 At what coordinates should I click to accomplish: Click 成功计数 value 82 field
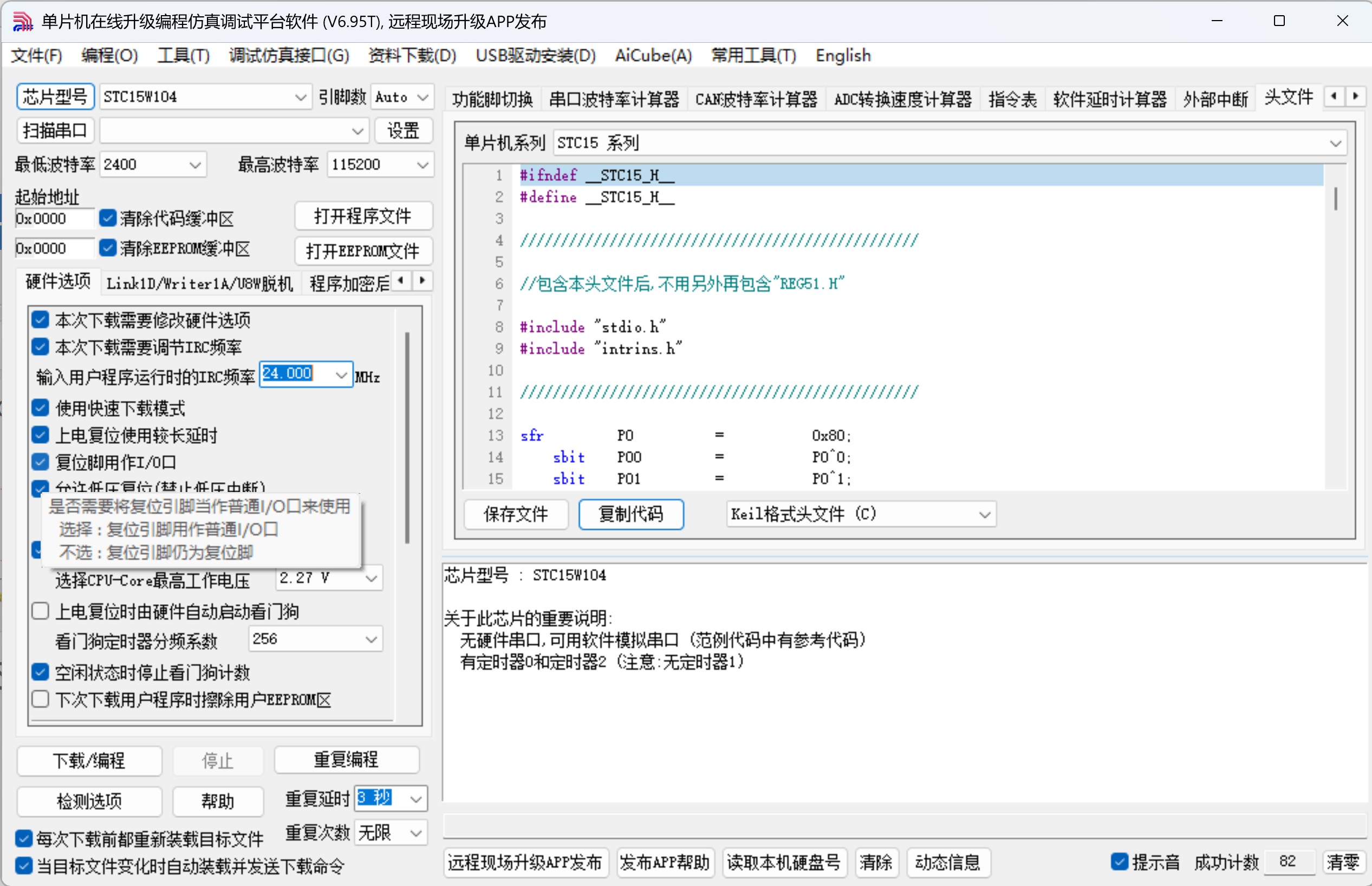[x=1289, y=861]
